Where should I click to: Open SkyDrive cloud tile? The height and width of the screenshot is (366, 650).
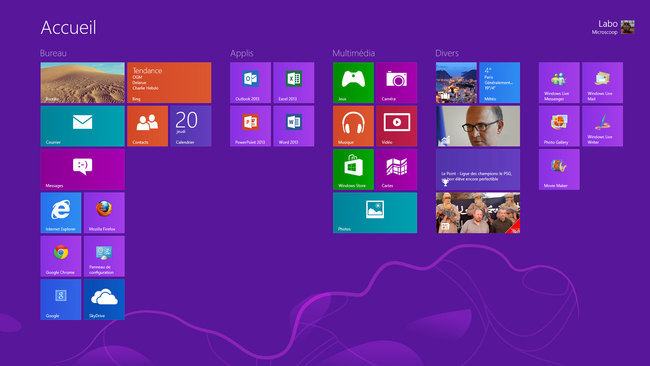[x=104, y=299]
